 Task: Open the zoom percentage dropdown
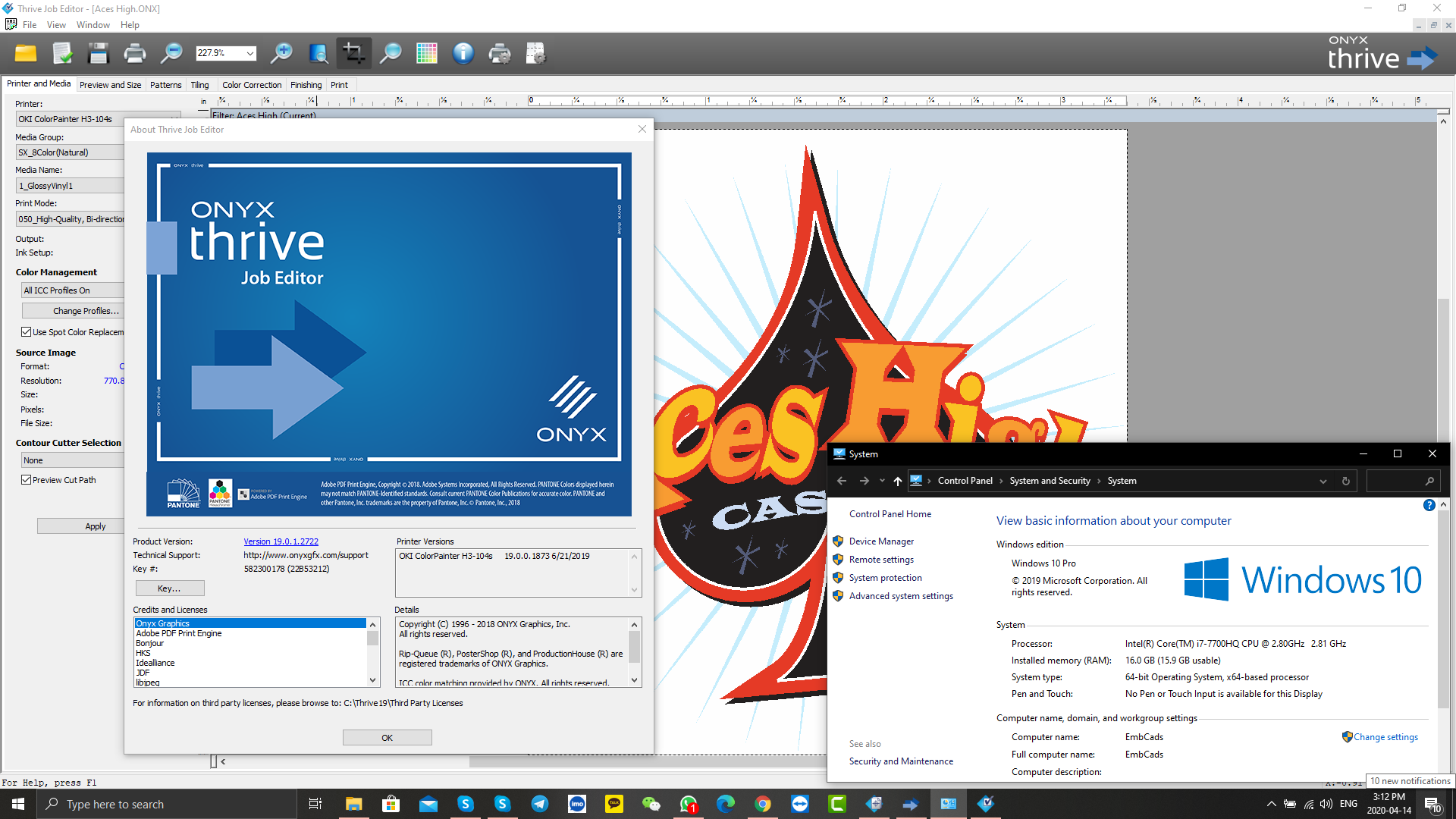[250, 53]
